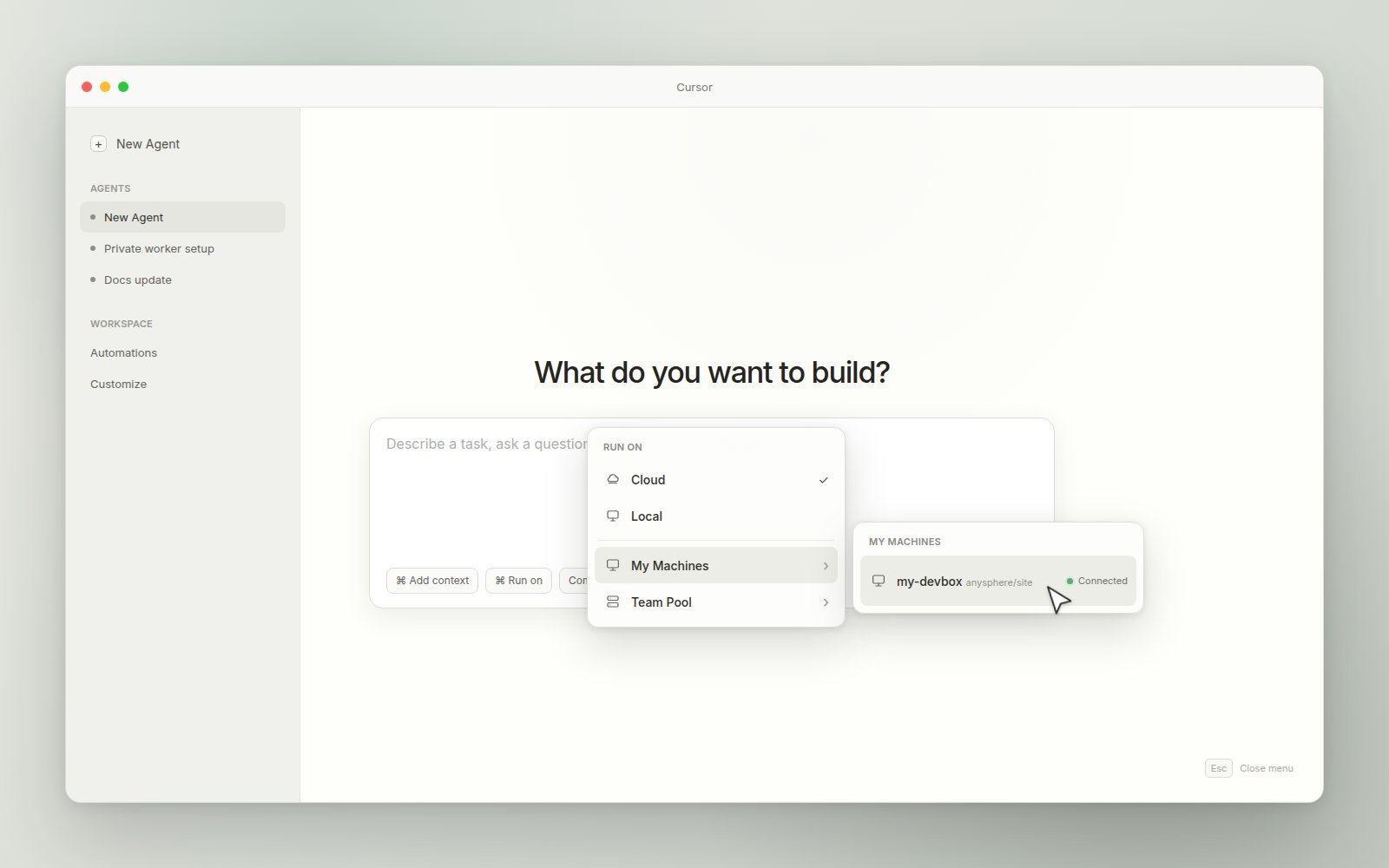Select the Cloud icon in Run On menu

[613, 479]
